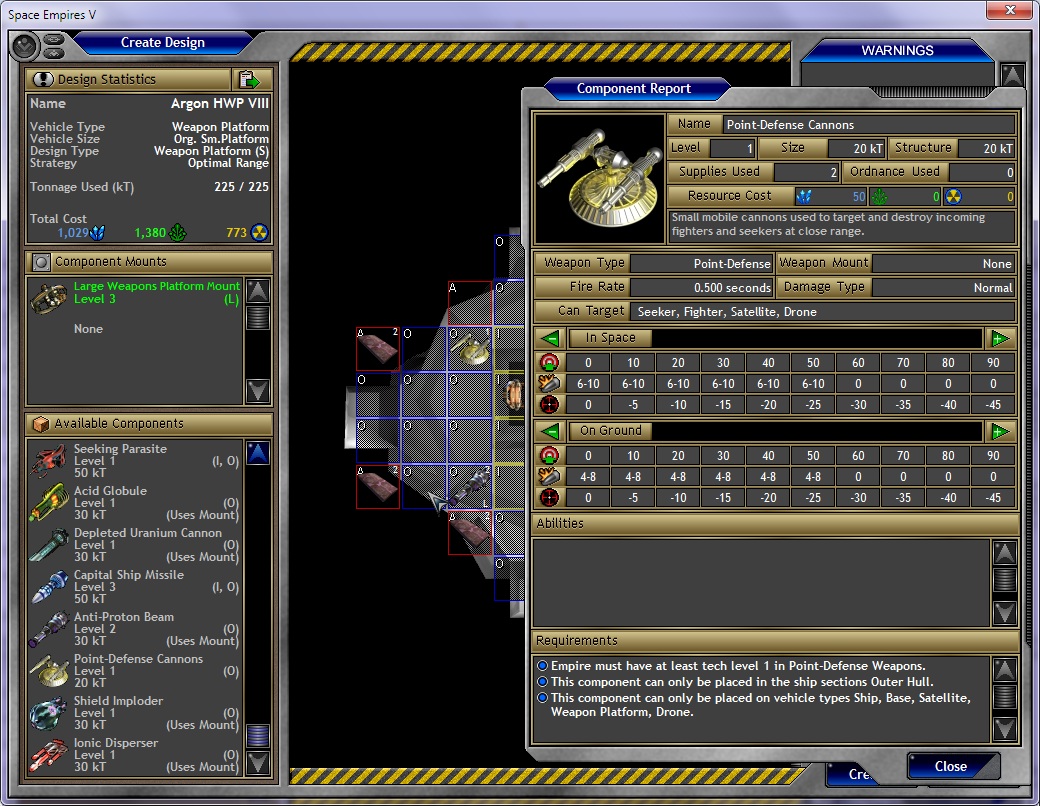This screenshot has height=806, width=1040.
Task: Click the Abilities box up arrow
Action: click(x=1004, y=553)
